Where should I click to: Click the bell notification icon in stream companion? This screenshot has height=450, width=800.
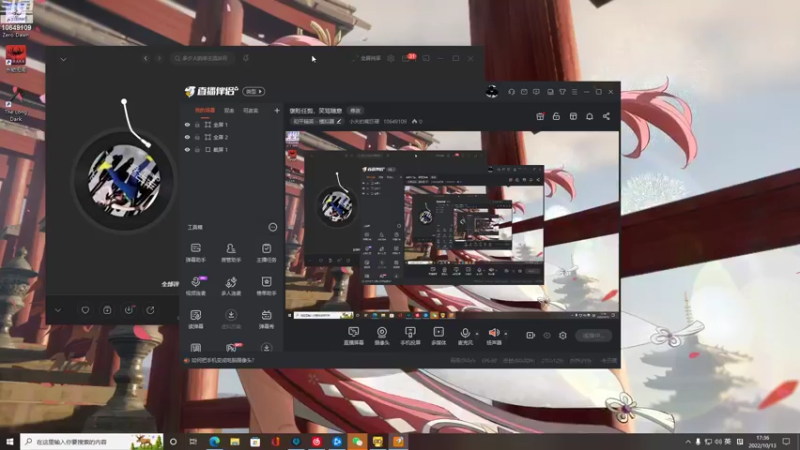point(589,116)
